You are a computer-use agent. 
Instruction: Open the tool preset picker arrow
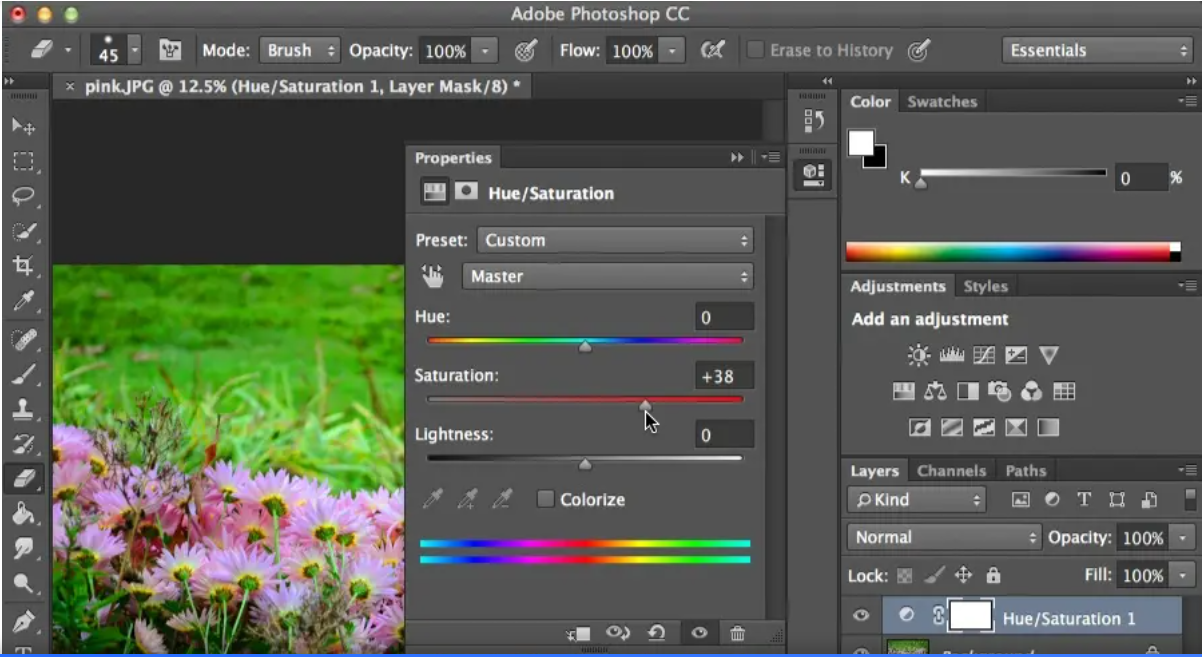tap(68, 50)
